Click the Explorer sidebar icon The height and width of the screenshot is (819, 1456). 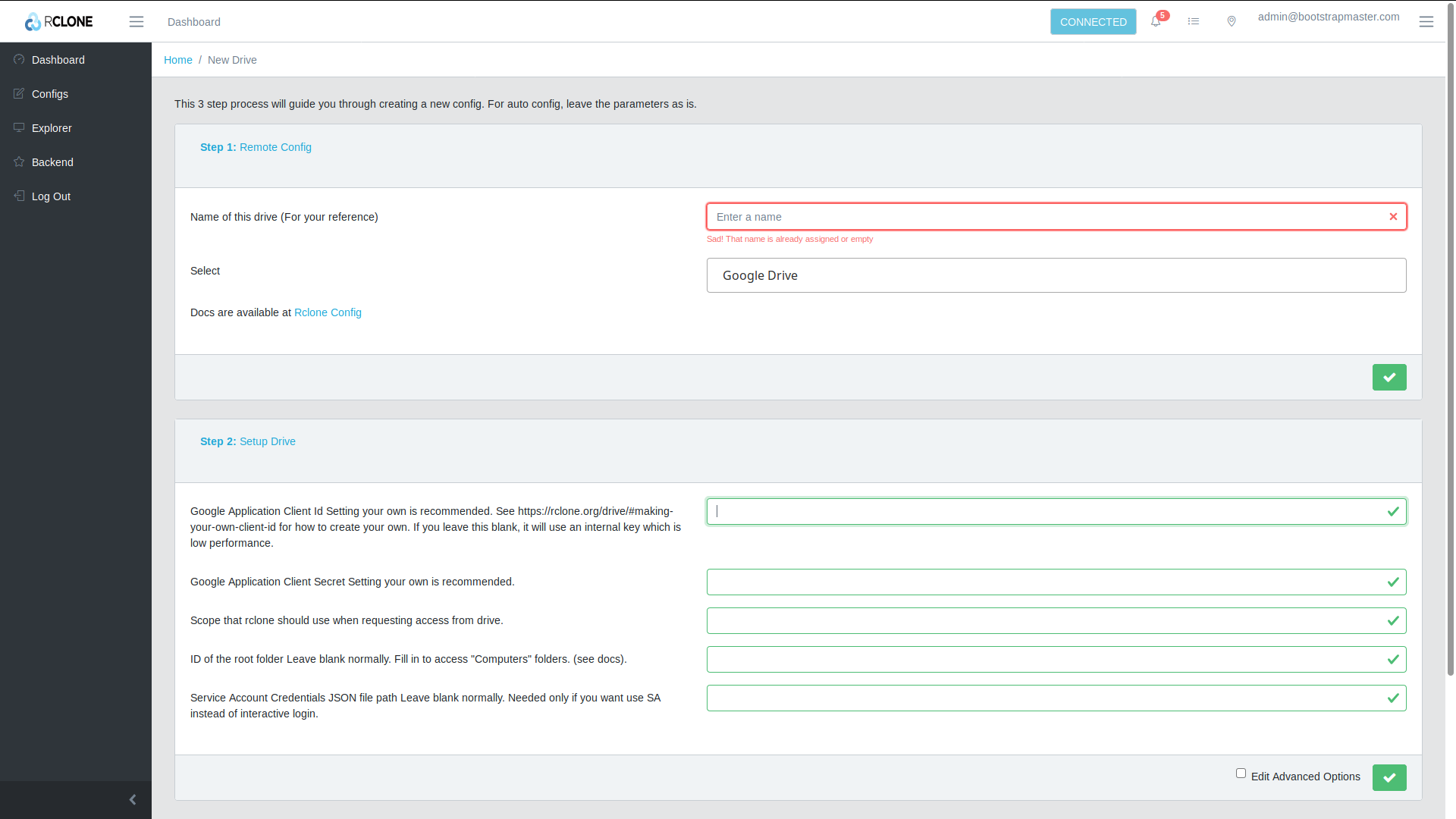pyautogui.click(x=18, y=127)
